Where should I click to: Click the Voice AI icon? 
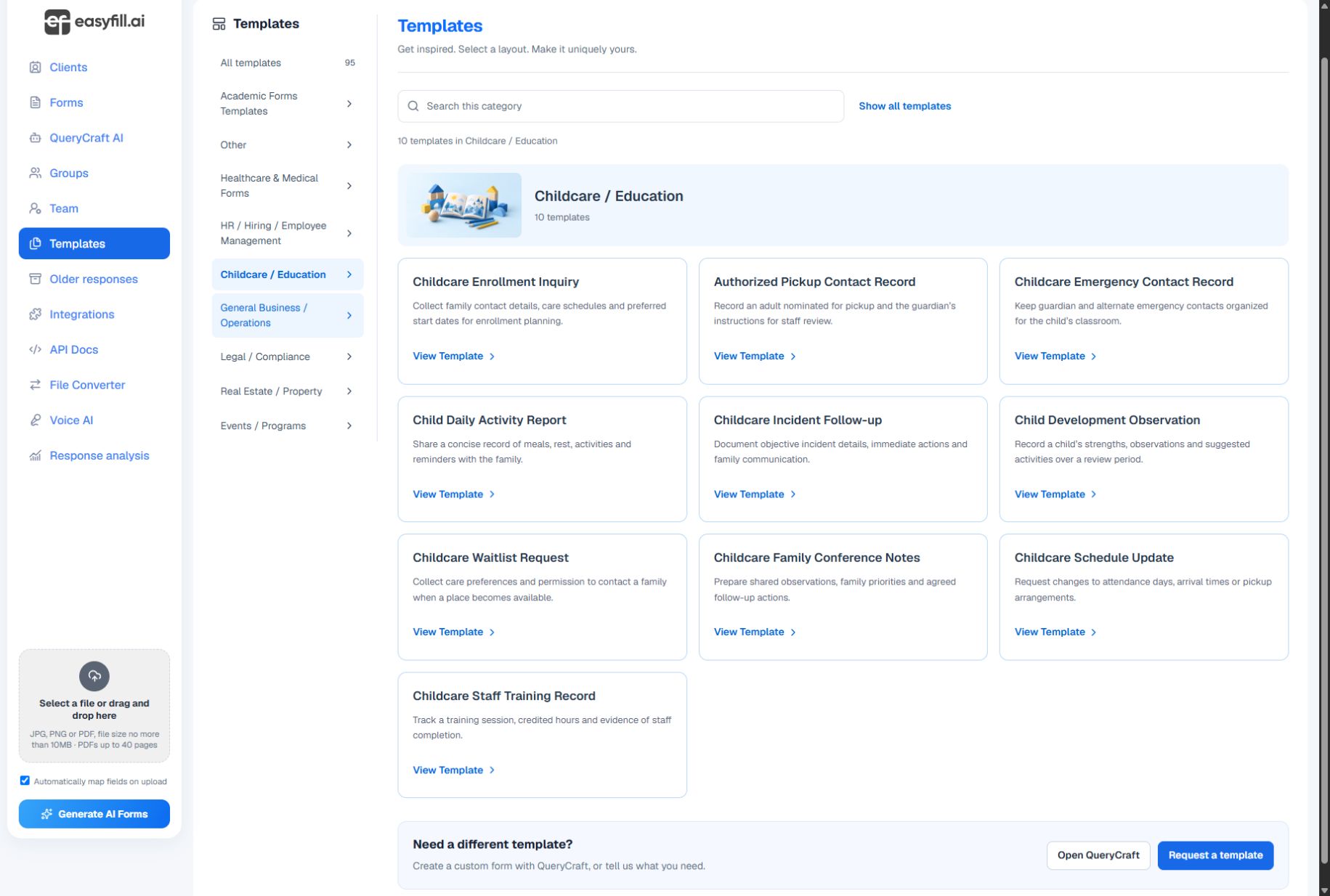pyautogui.click(x=35, y=420)
